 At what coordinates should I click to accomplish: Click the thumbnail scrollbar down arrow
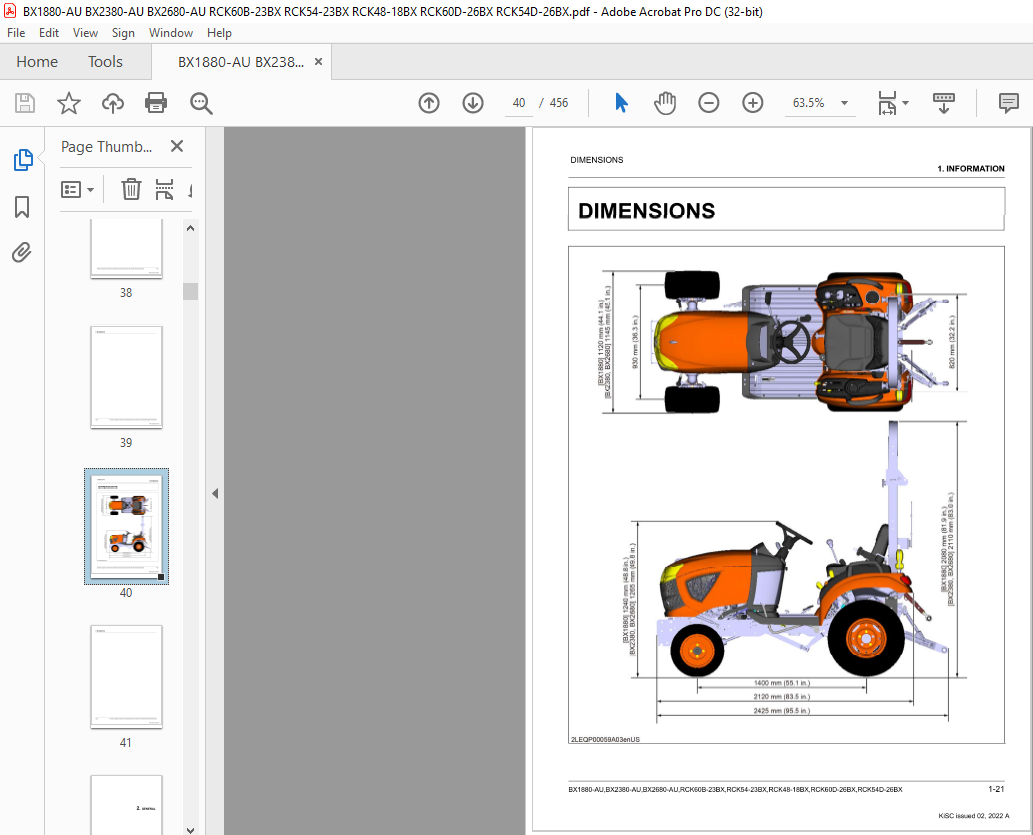pyautogui.click(x=190, y=830)
